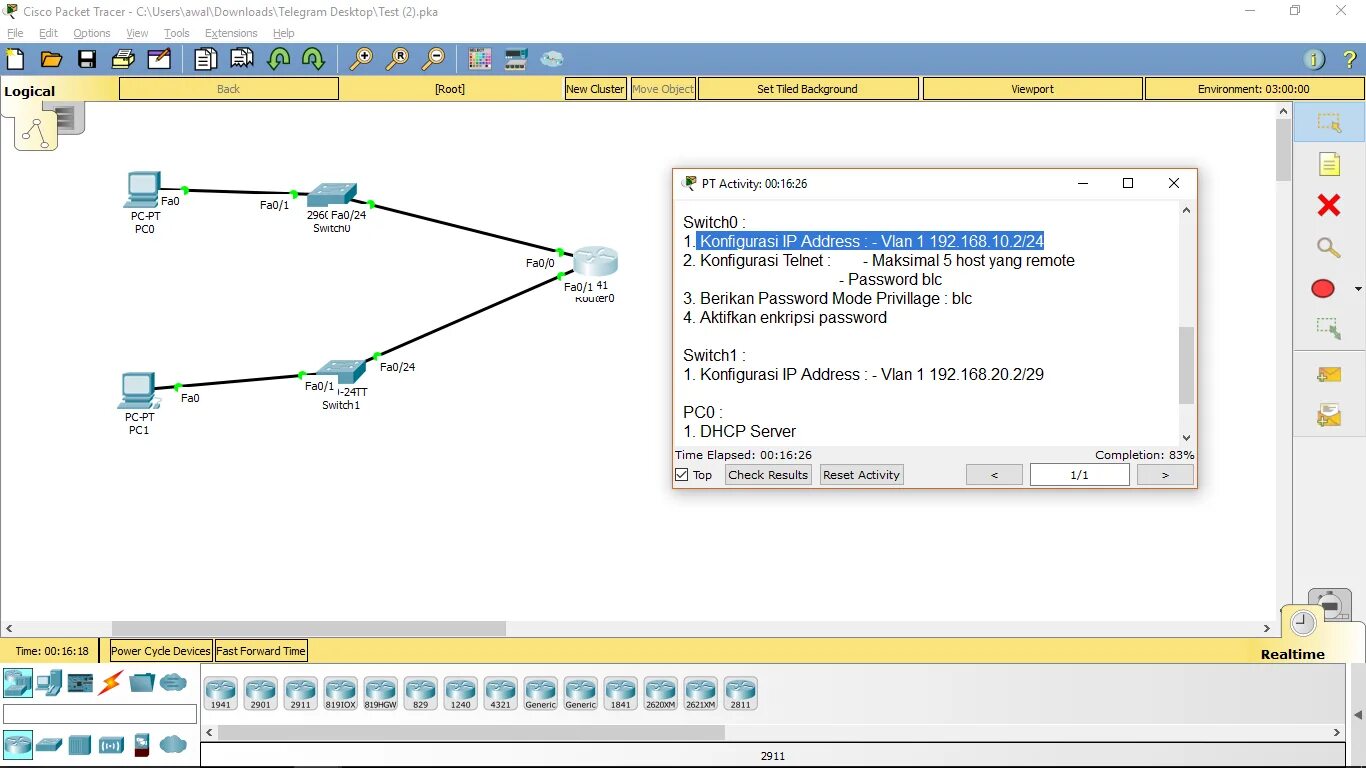Choose the Place Note tool
This screenshot has height=768, width=1366.
pos(1329,164)
